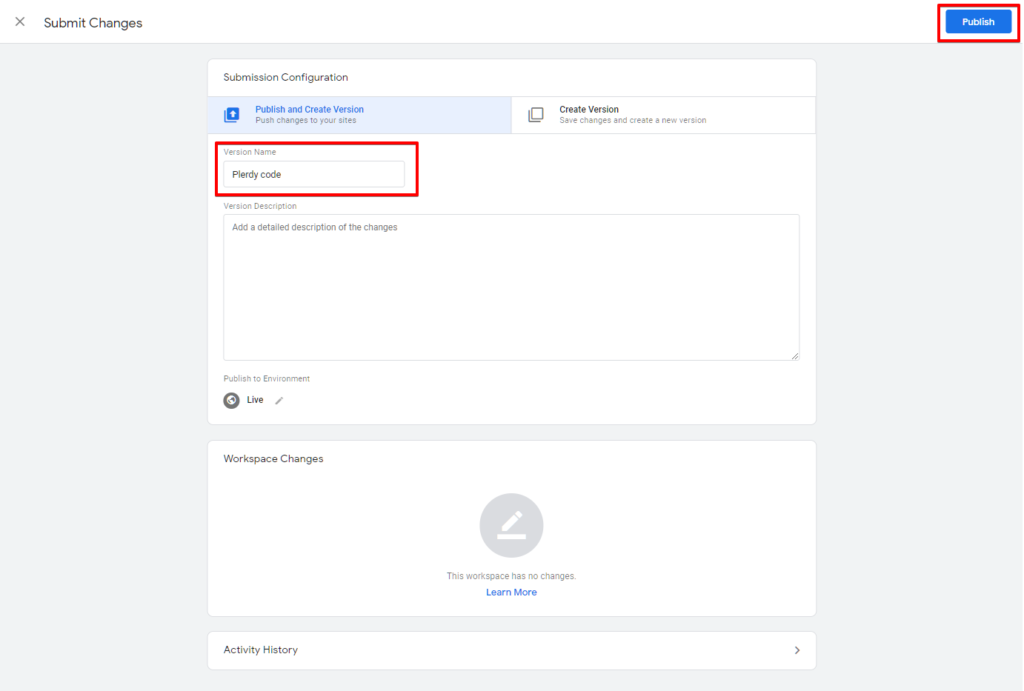Click the Submission Configuration heading

[x=285, y=77]
